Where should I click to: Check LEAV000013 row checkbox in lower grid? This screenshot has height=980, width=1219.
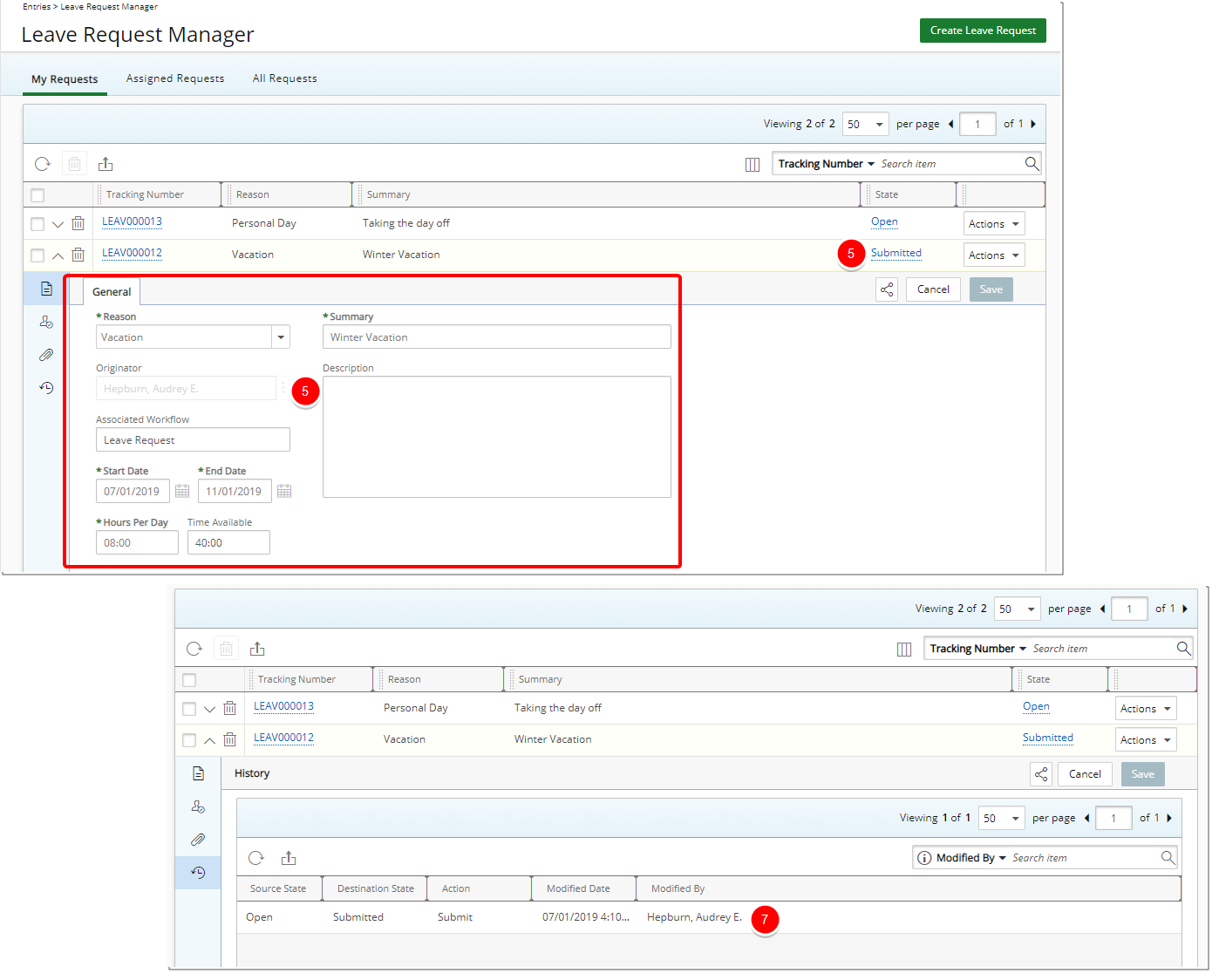(x=189, y=709)
